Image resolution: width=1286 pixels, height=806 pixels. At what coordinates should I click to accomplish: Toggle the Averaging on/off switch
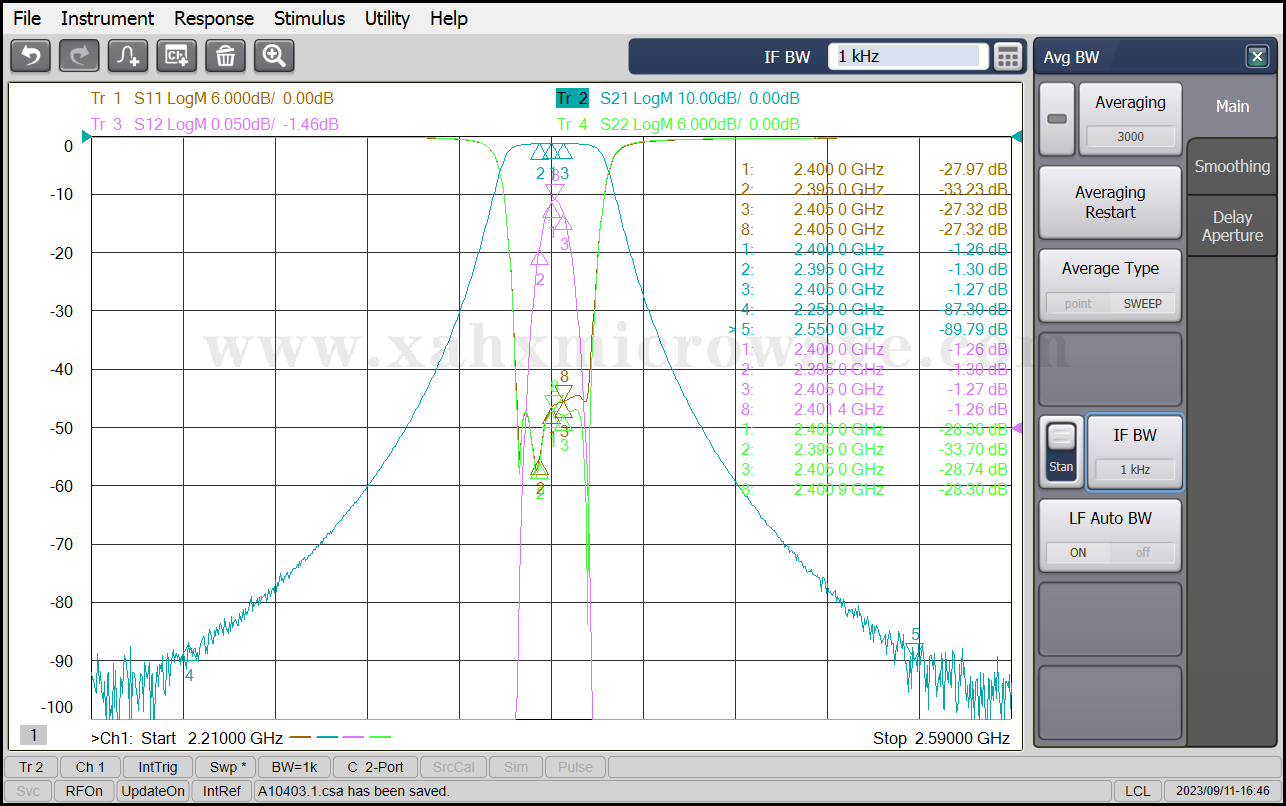(x=1057, y=119)
